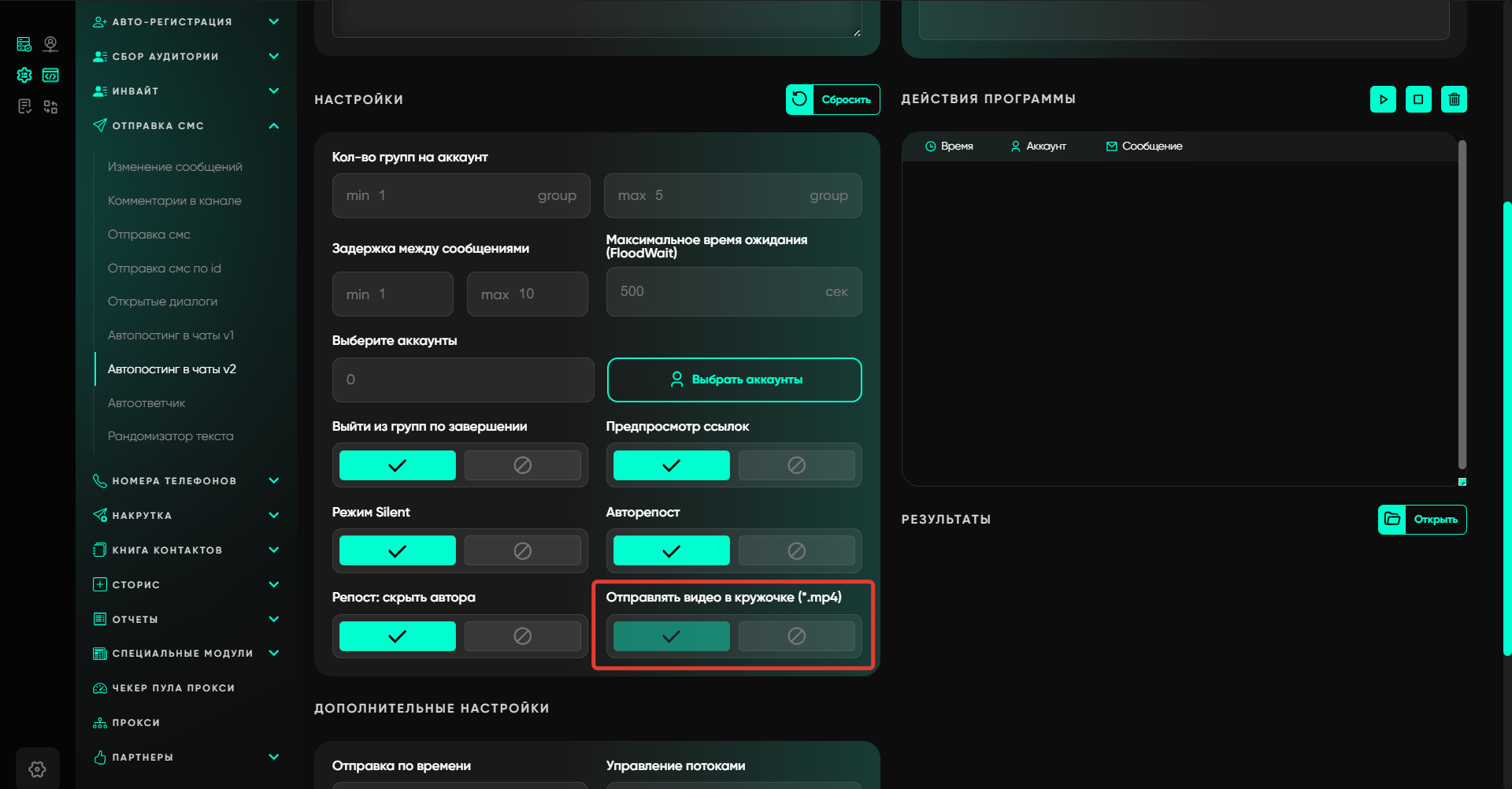This screenshot has height=789, width=1512.
Task: Click the reset arrow icon beside Сбросить
Action: (x=799, y=99)
